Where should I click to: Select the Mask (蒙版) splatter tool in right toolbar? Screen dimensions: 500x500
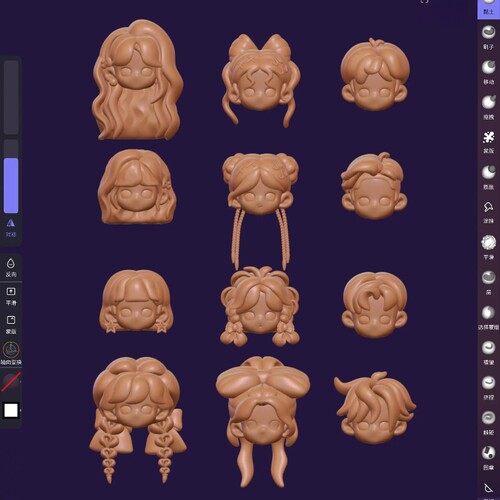(488, 142)
